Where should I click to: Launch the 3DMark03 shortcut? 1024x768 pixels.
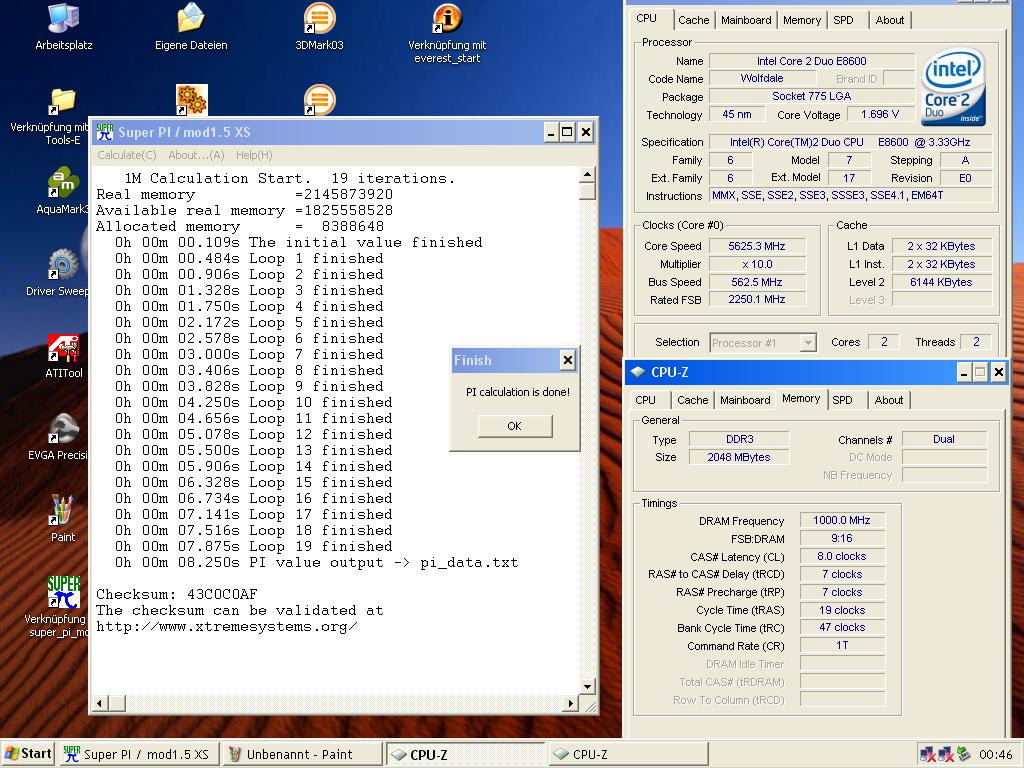pos(319,27)
